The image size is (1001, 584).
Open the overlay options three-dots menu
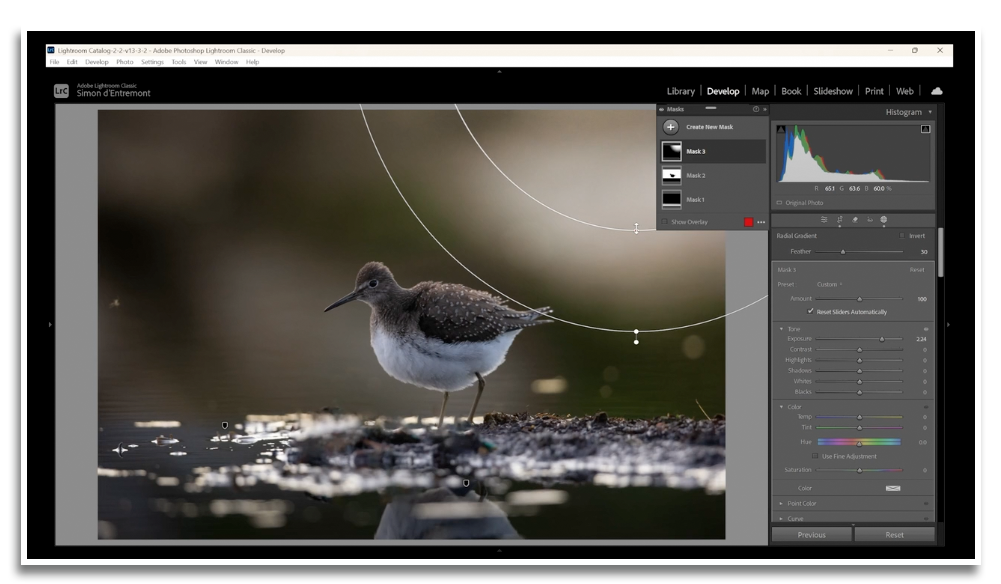tap(761, 222)
